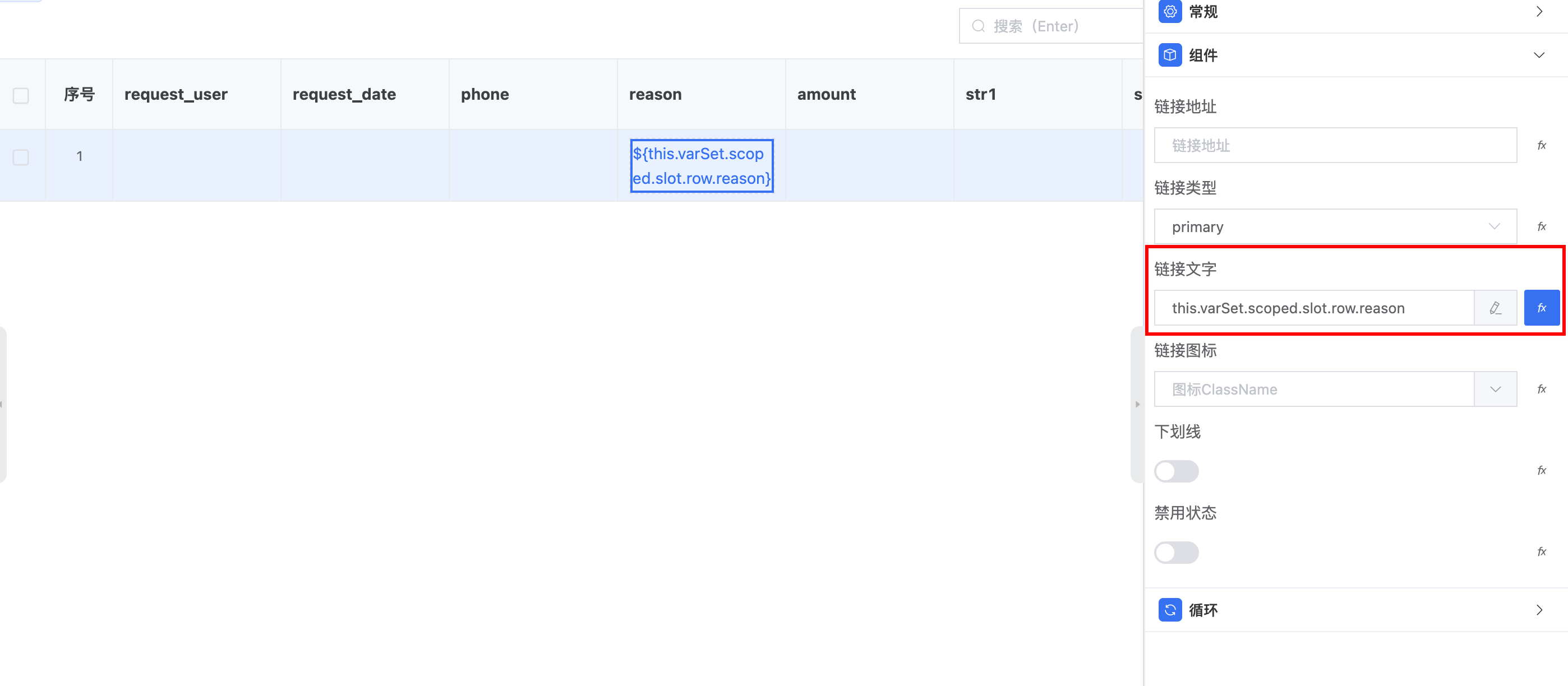The height and width of the screenshot is (686, 1568).
Task: Toggle fx binding for 链接类型
Action: (1541, 227)
